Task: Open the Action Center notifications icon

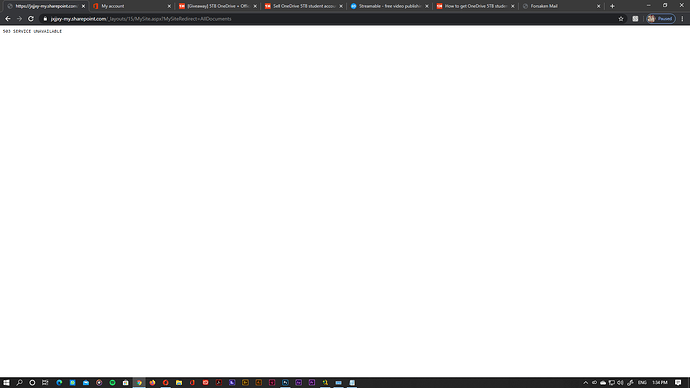Action: click(x=678, y=383)
